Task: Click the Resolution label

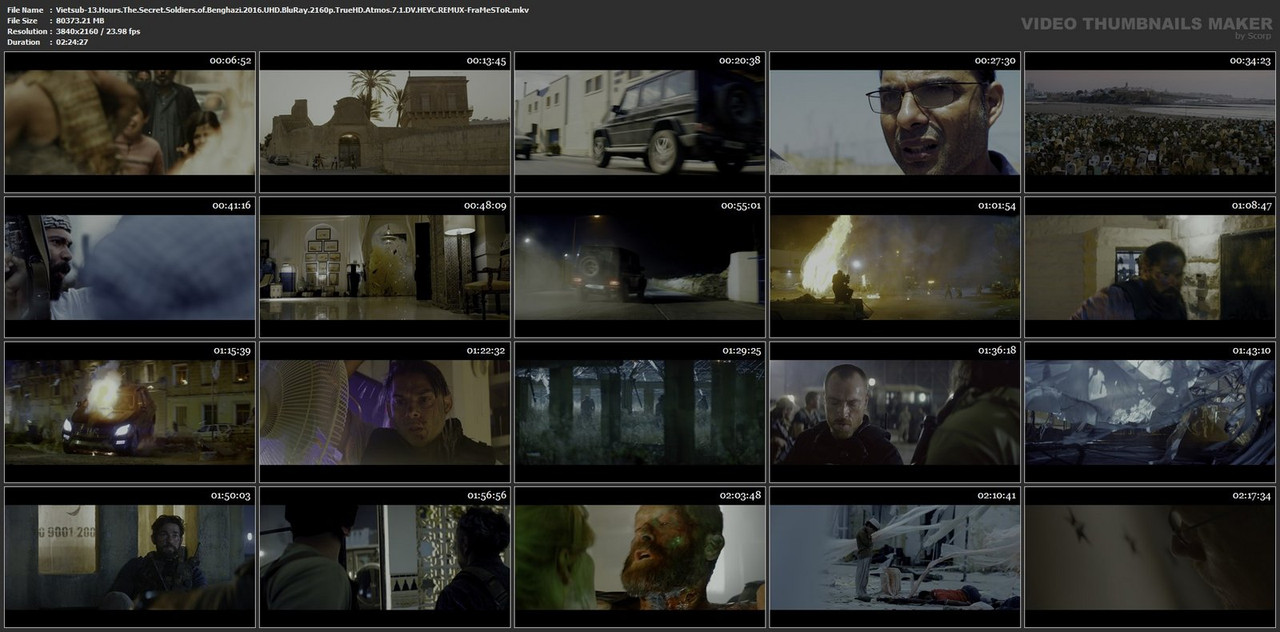Action: 26,32
